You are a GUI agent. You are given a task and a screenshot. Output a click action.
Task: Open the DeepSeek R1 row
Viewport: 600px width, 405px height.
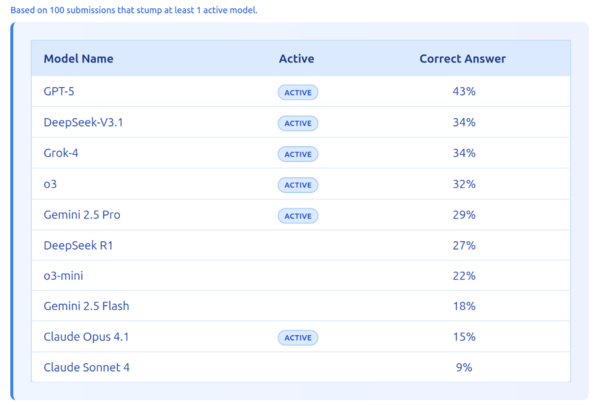tap(301, 245)
